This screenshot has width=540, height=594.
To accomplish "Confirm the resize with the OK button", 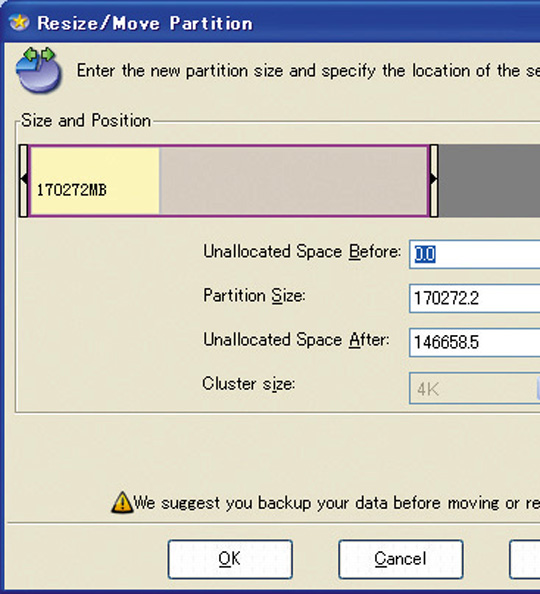I will (x=230, y=559).
